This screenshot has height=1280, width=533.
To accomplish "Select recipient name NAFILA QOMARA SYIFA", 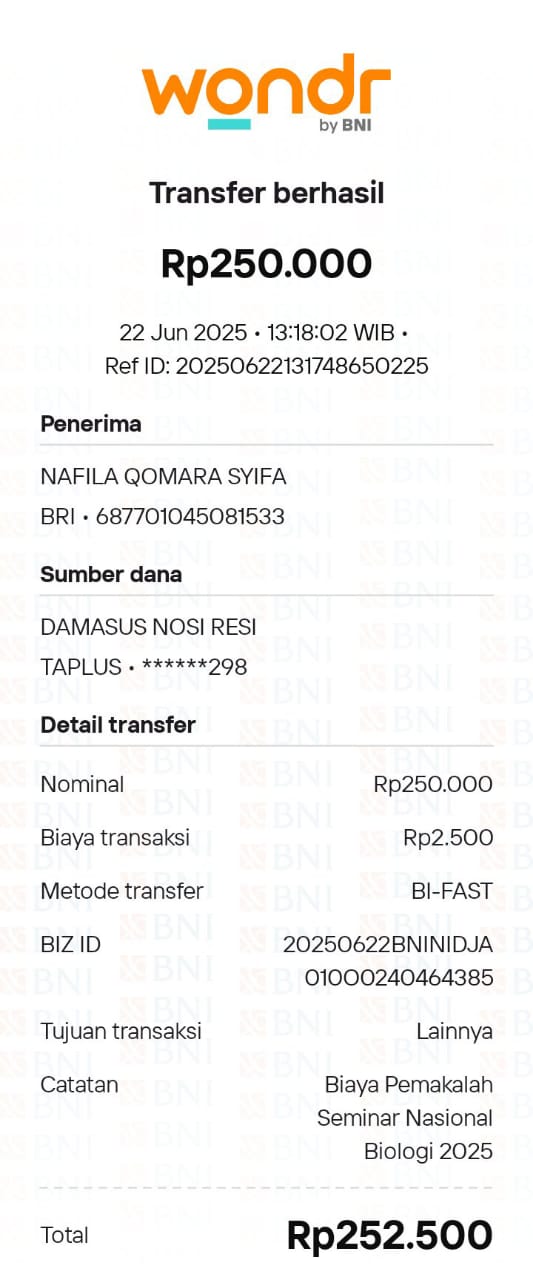I will coord(163,477).
